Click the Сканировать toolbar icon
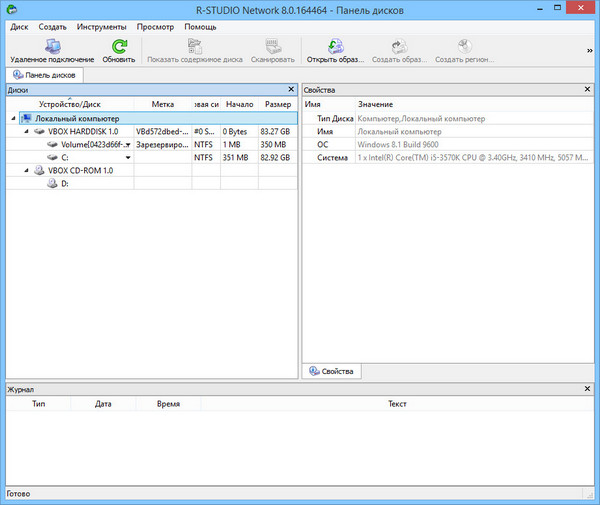Viewport: 600px width, 505px height. (272, 46)
